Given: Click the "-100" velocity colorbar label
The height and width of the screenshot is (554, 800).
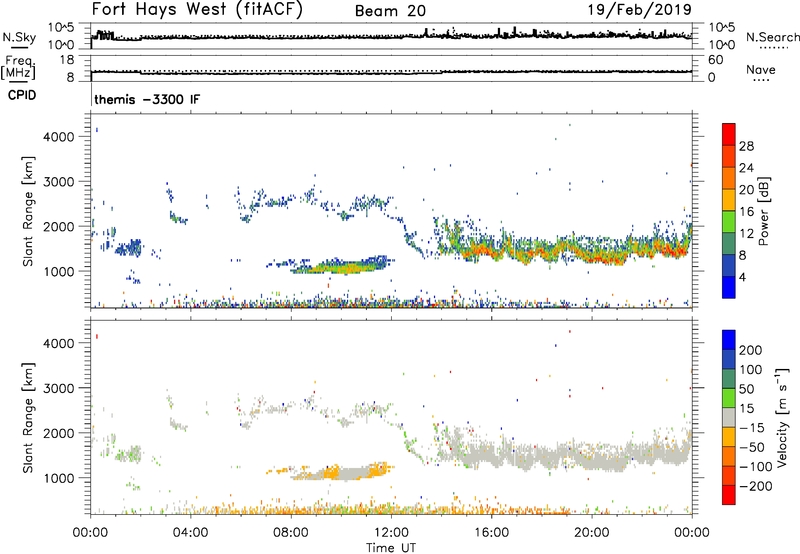Looking at the screenshot, I should 756,467.
